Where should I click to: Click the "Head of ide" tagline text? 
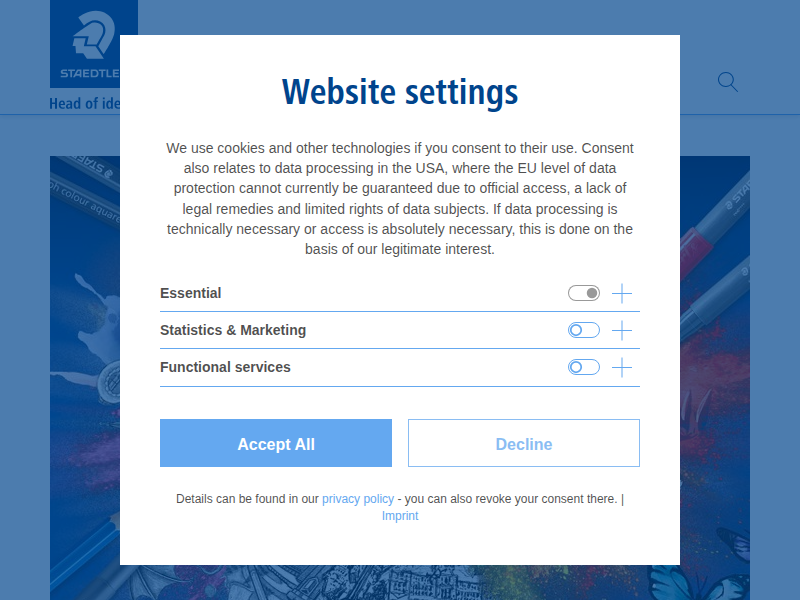(85, 104)
